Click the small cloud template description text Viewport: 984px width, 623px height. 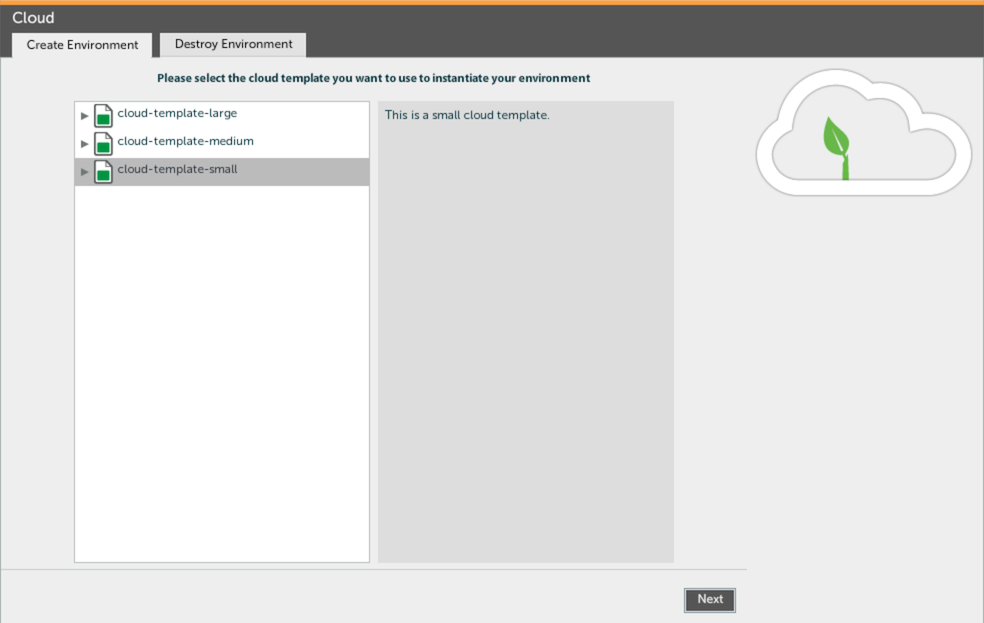tap(467, 115)
